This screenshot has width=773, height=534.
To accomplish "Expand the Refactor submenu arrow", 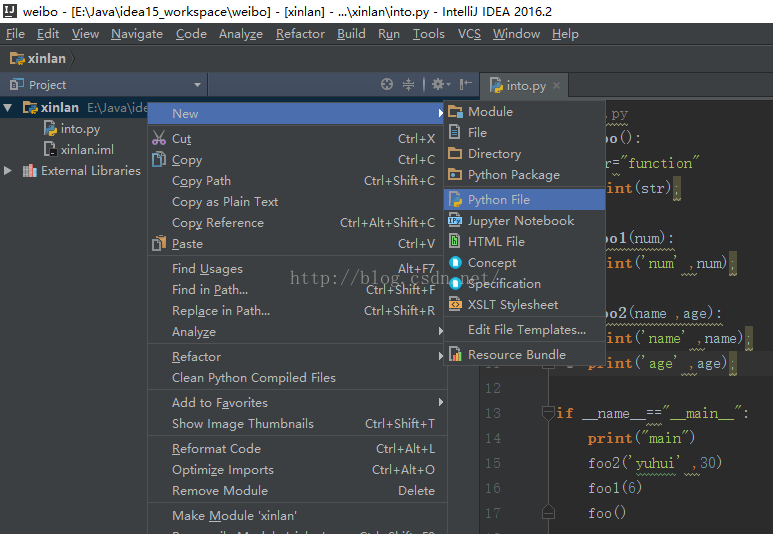I will click(441, 356).
